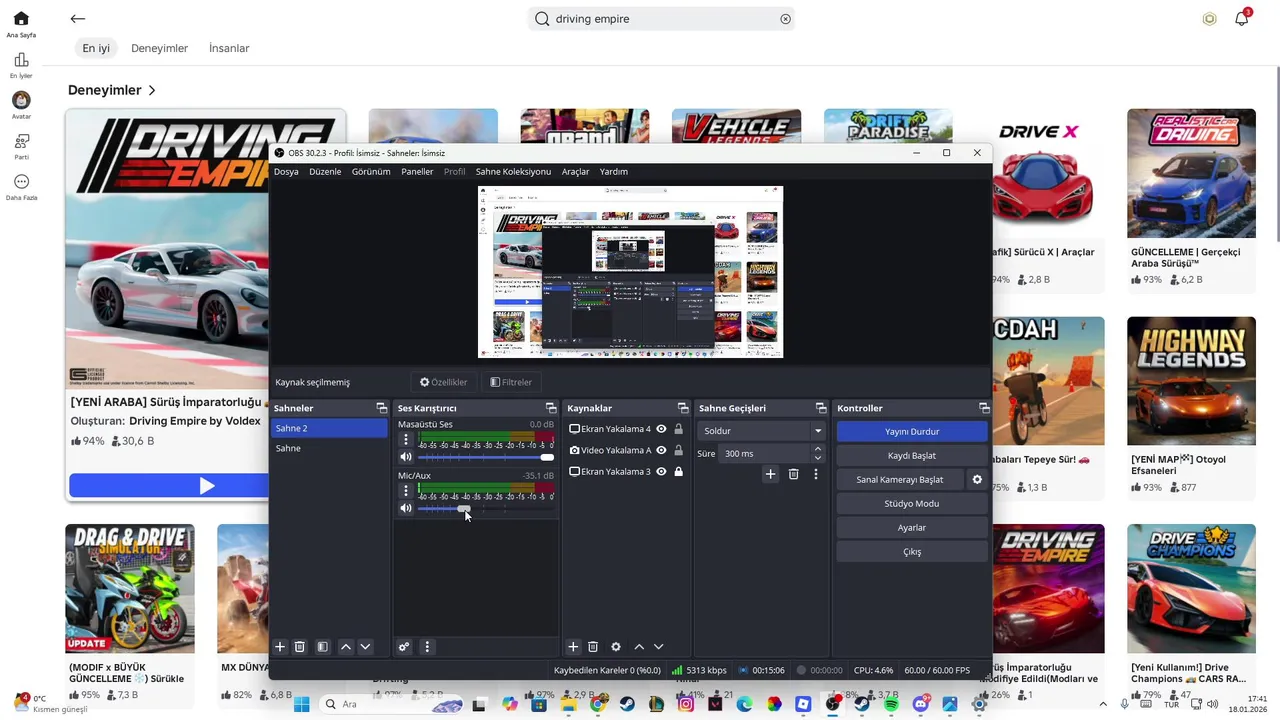Undock the Sahneler panel
Screen dimensions: 1280x720
[x=381, y=408]
